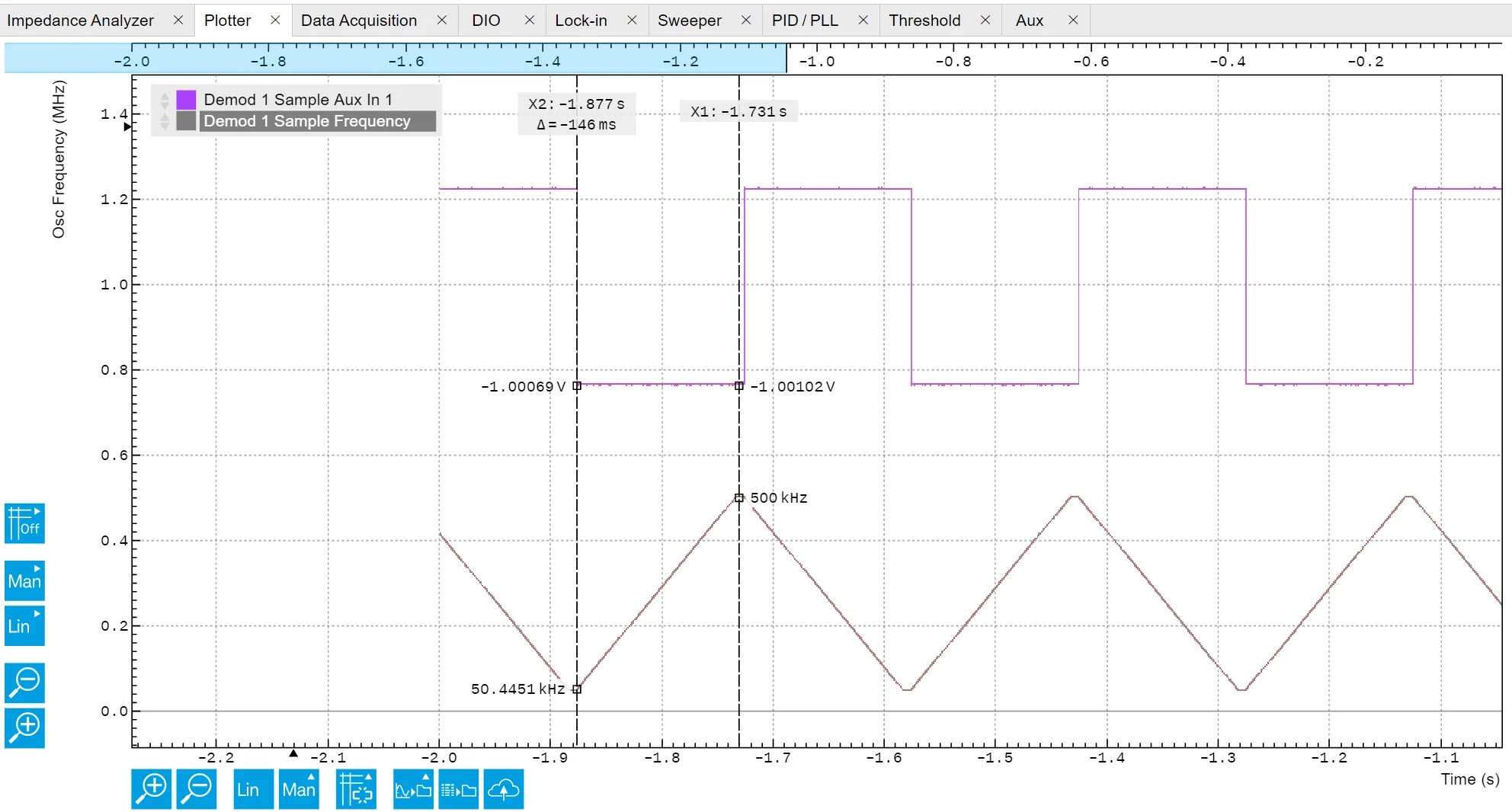Click the Aux In 1 trace reorder arrows
This screenshot has height=812, width=1512.
click(165, 100)
